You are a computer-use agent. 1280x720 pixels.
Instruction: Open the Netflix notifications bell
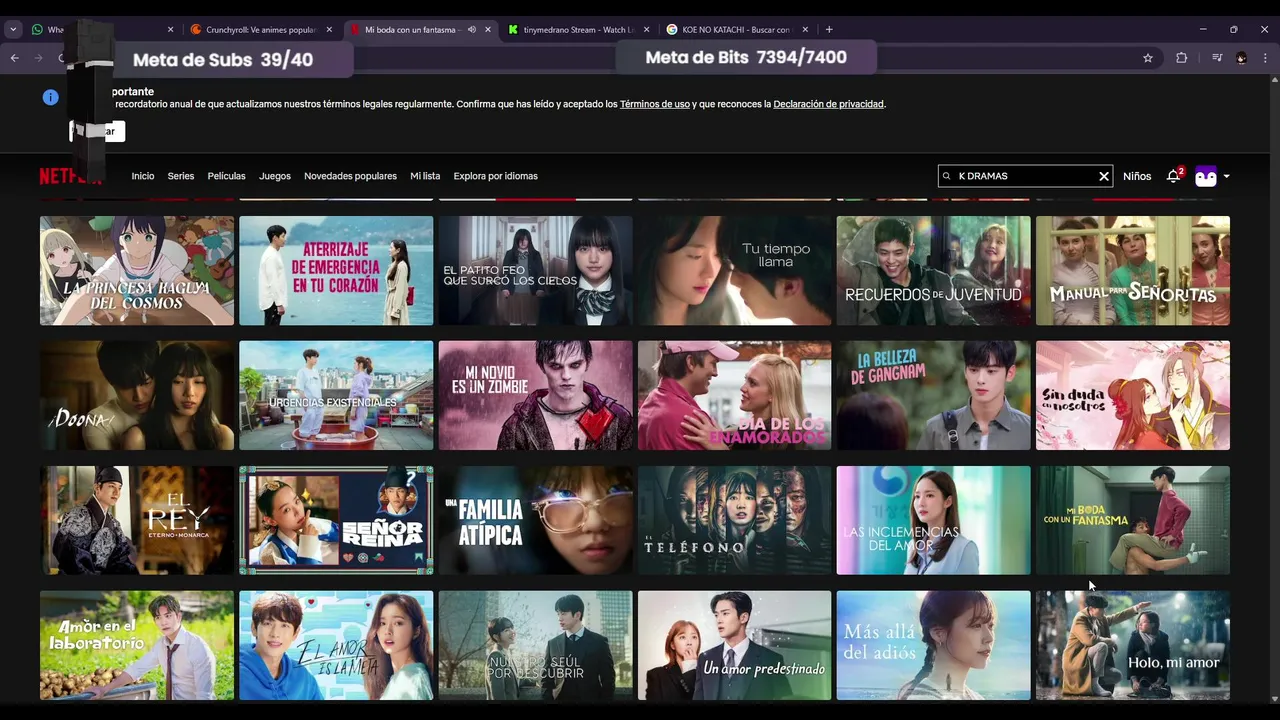tap(1173, 176)
